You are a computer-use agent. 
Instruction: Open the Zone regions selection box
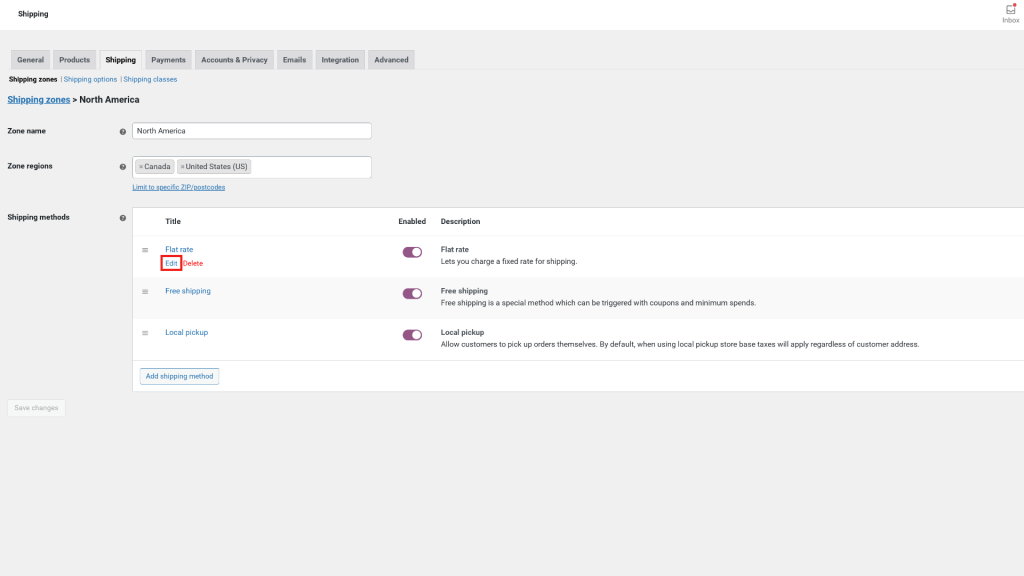(x=310, y=167)
